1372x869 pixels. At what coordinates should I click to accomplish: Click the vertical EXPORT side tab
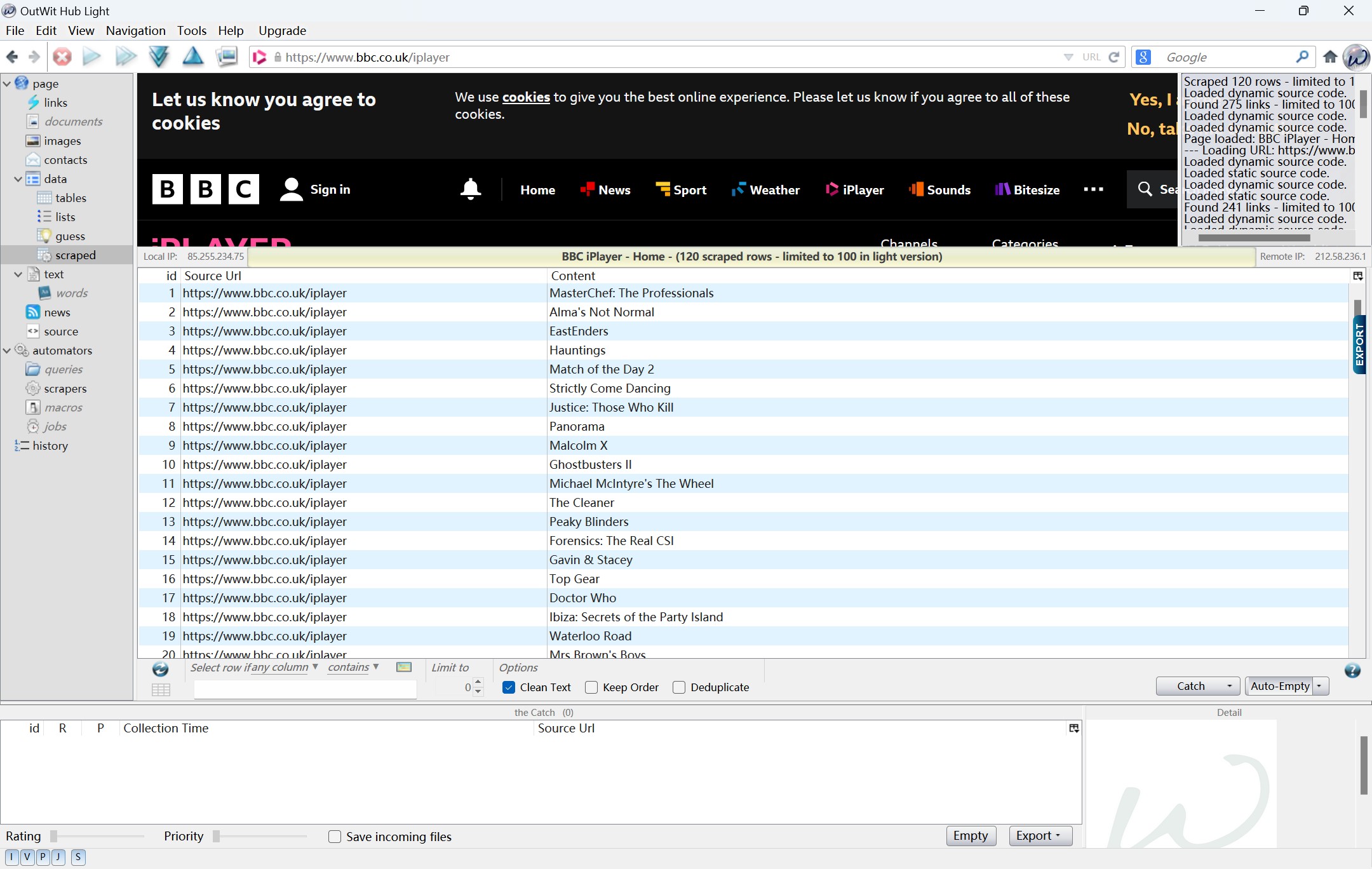(x=1359, y=345)
